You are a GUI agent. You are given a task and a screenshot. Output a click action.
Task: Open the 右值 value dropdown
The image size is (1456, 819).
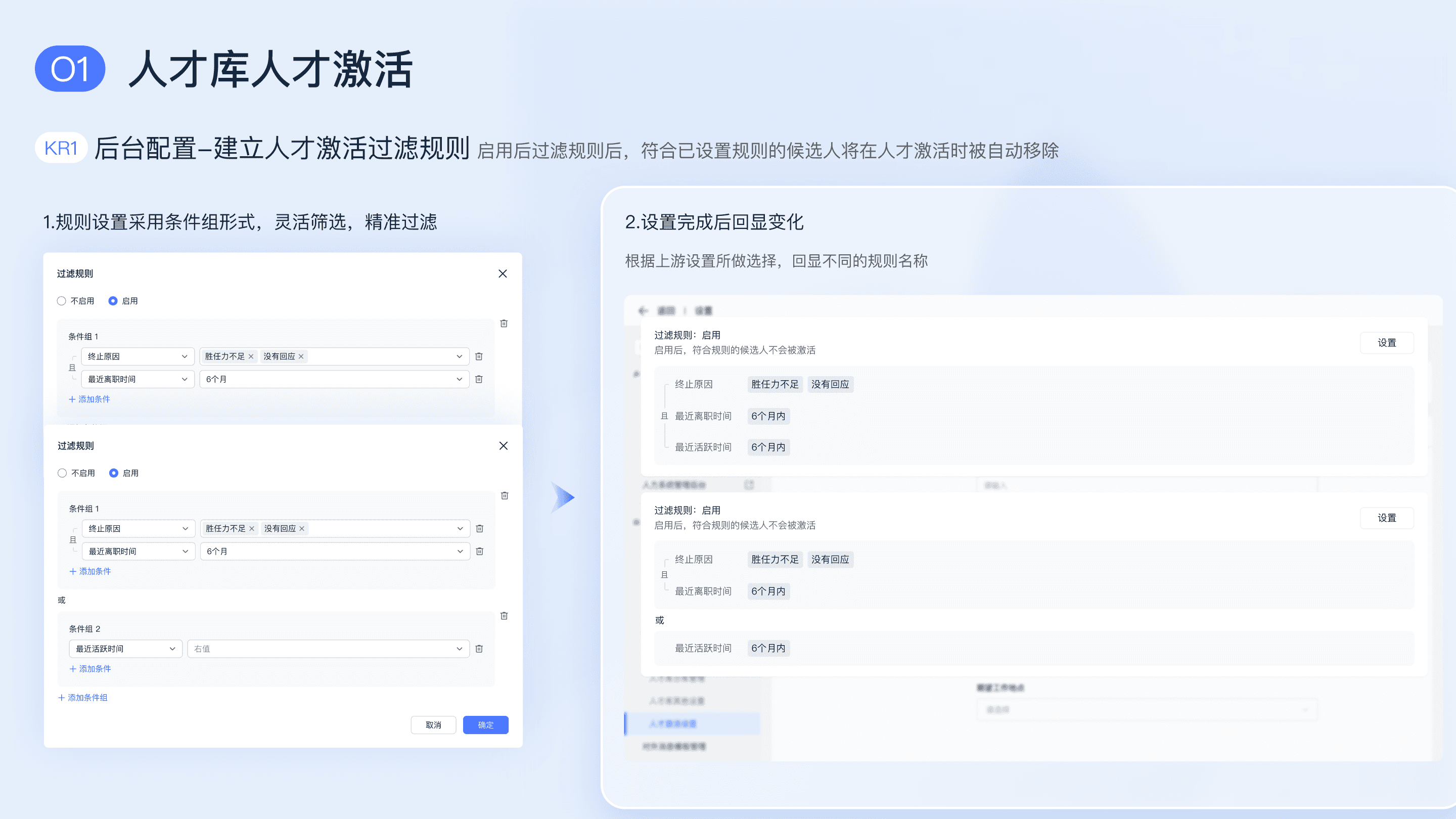[328, 648]
